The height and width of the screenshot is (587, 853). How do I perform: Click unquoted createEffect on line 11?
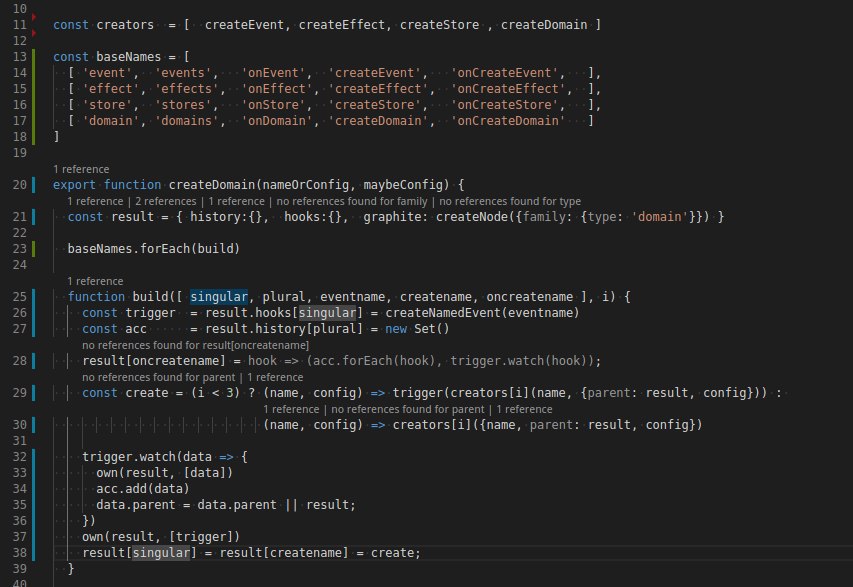342,25
